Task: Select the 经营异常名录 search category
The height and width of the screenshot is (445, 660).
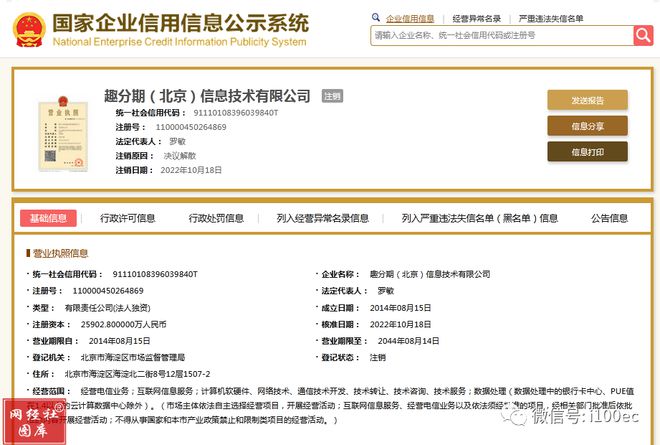Action: (476, 19)
